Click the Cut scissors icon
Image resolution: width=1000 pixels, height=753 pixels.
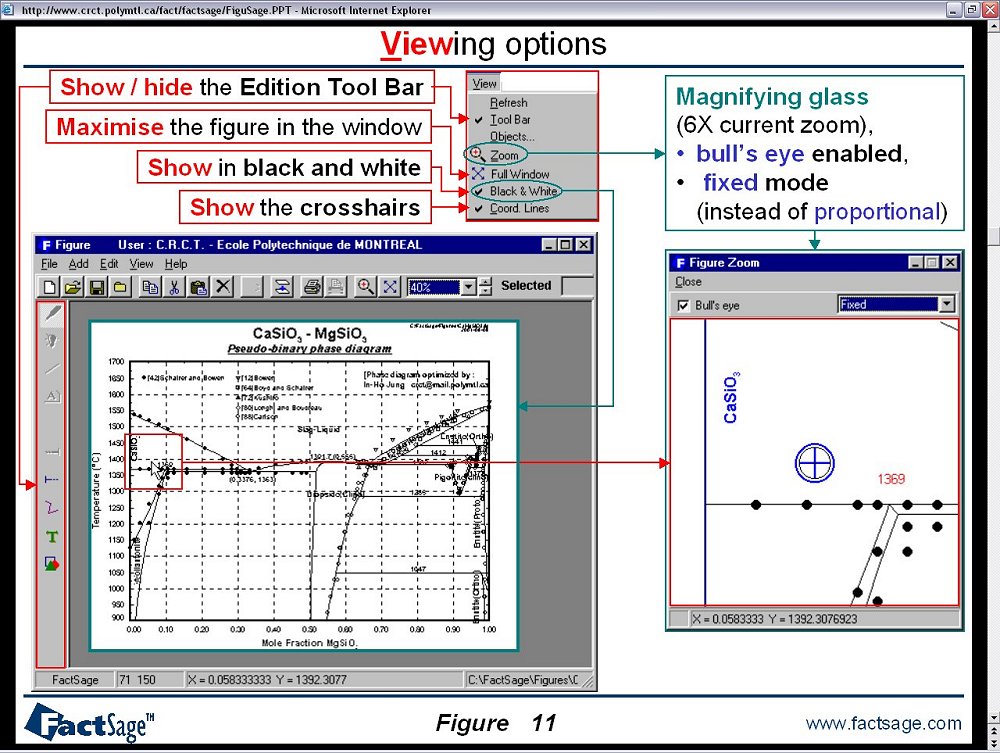pos(174,287)
